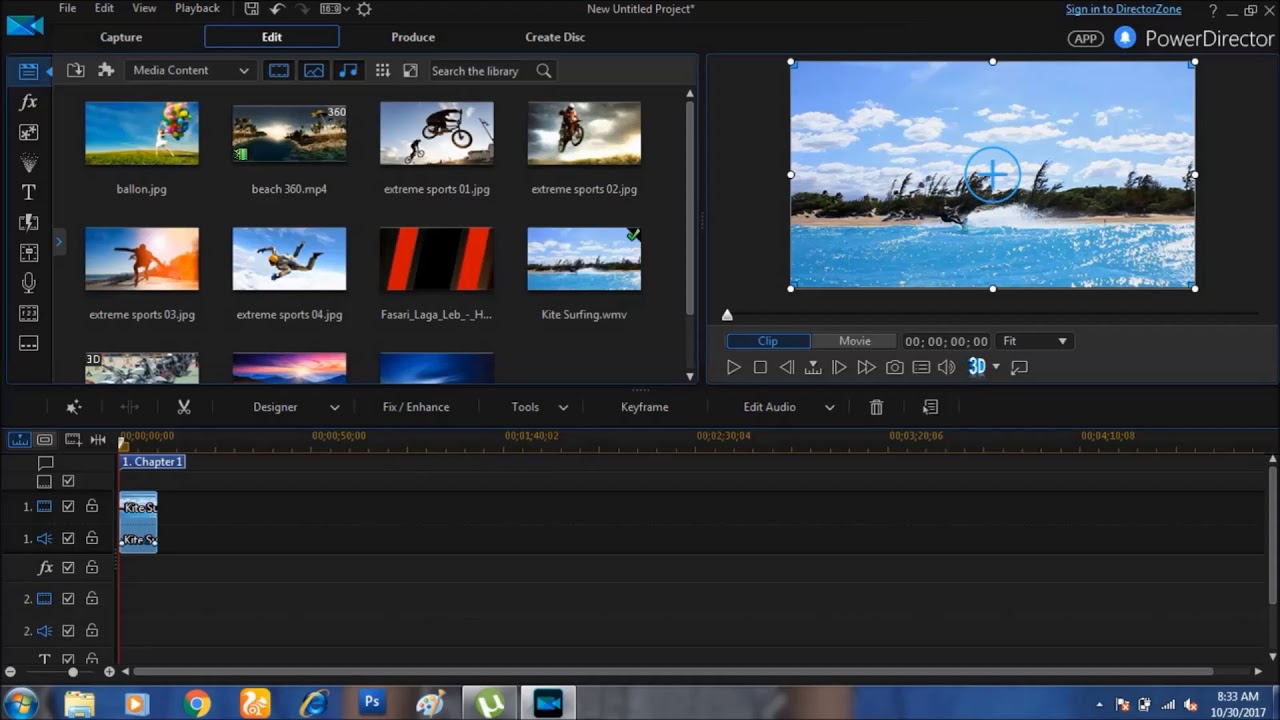The image size is (1280, 720).
Task: Open the Playback menu
Action: coord(197,8)
